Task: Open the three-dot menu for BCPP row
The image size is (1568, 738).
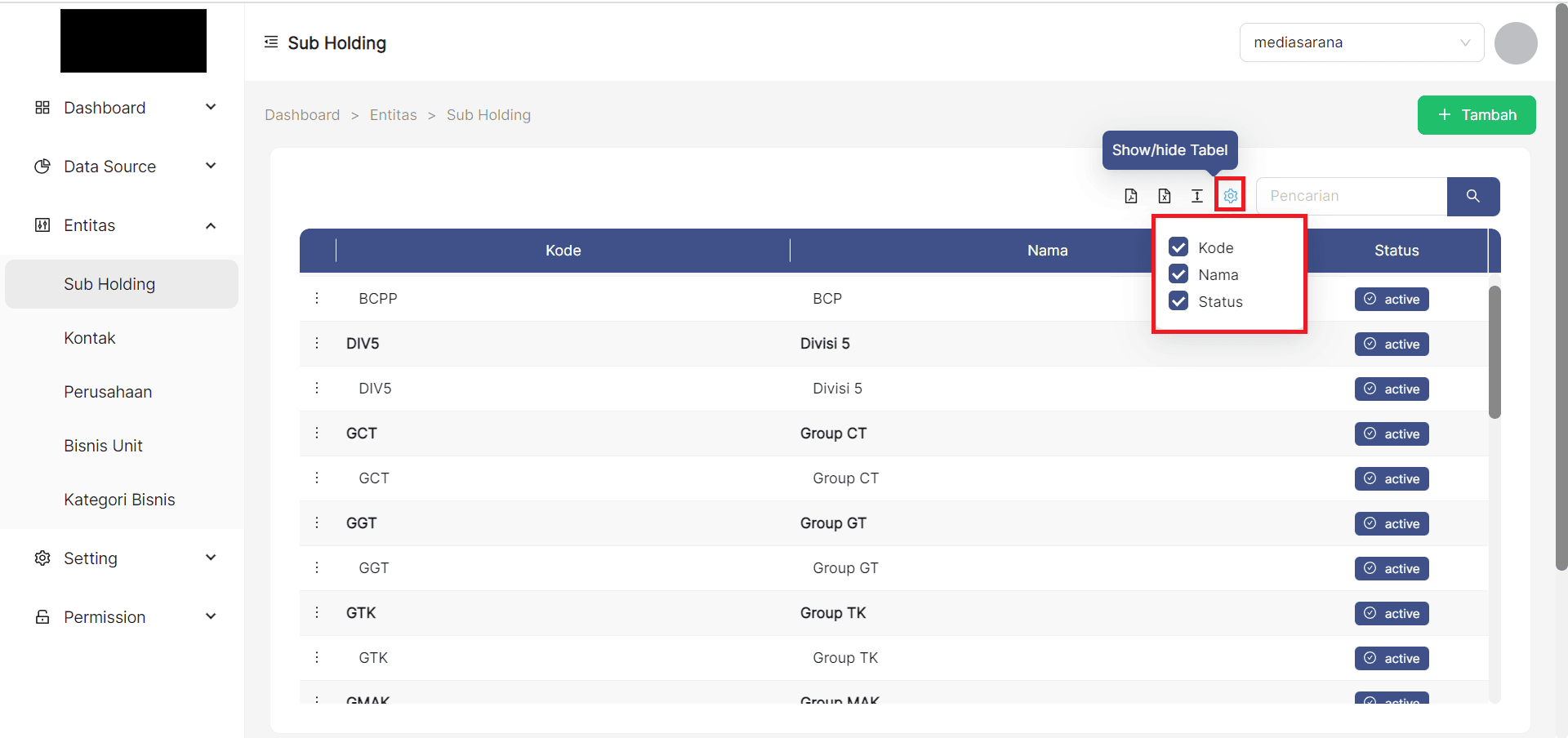Action: 317,299
